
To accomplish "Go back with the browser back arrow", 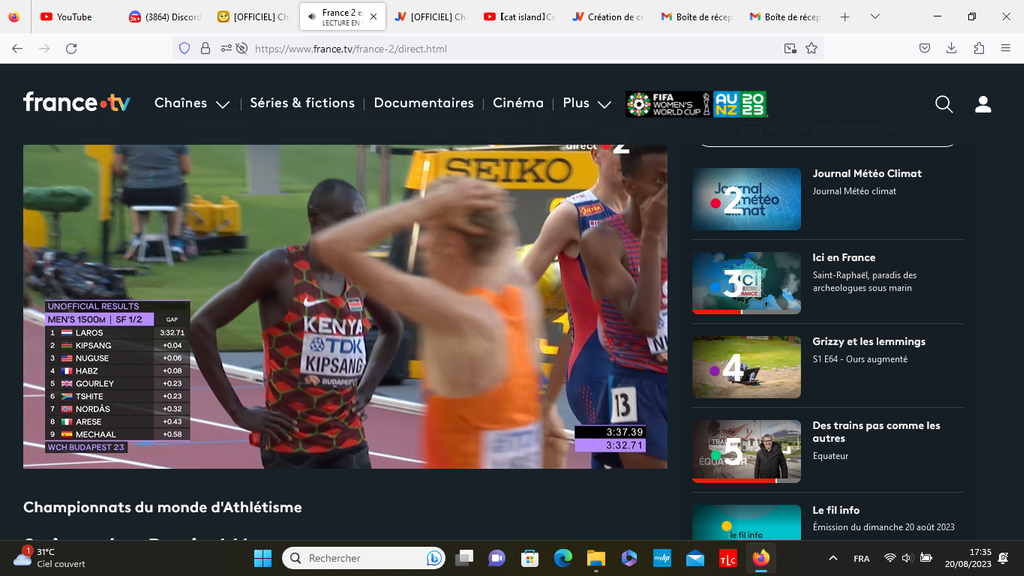I will [18, 48].
